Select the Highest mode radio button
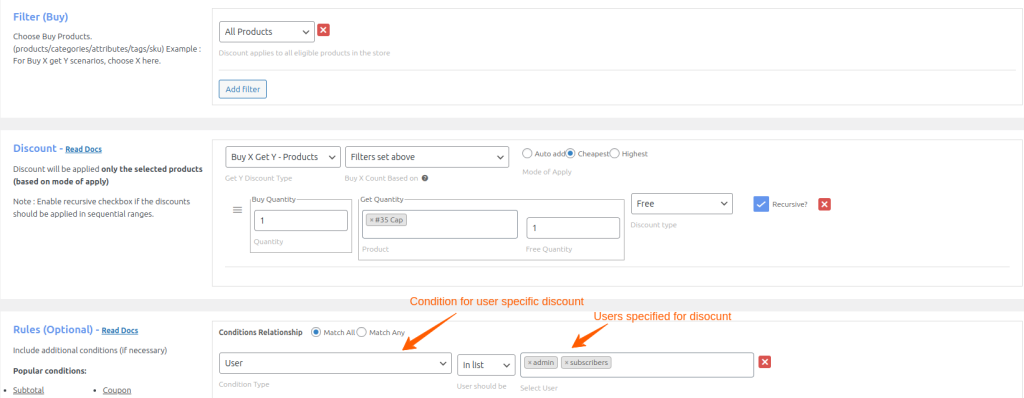Image resolution: width=1024 pixels, height=398 pixels. pyautogui.click(x=615, y=154)
